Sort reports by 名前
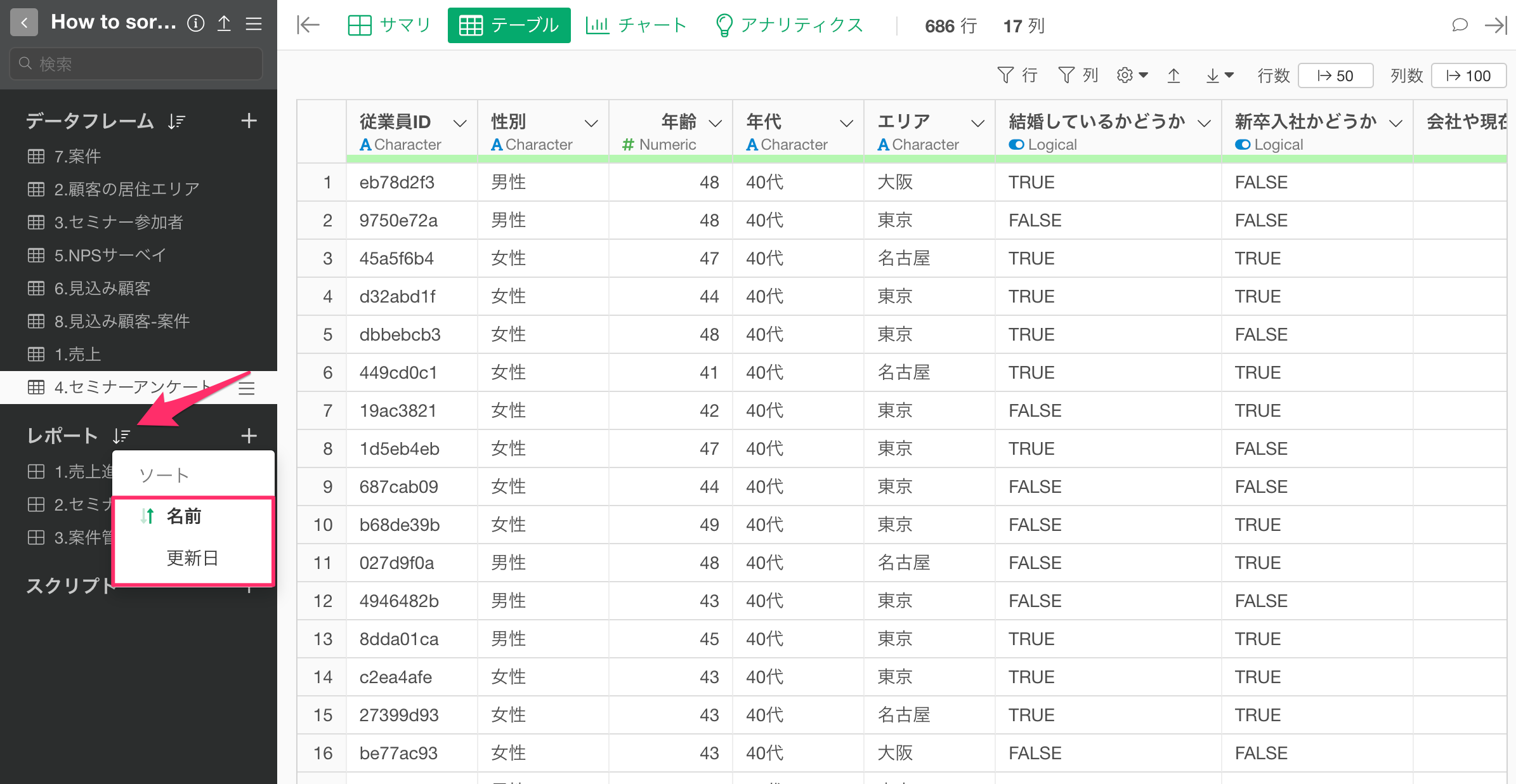The width and height of the screenshot is (1516, 784). [x=193, y=516]
